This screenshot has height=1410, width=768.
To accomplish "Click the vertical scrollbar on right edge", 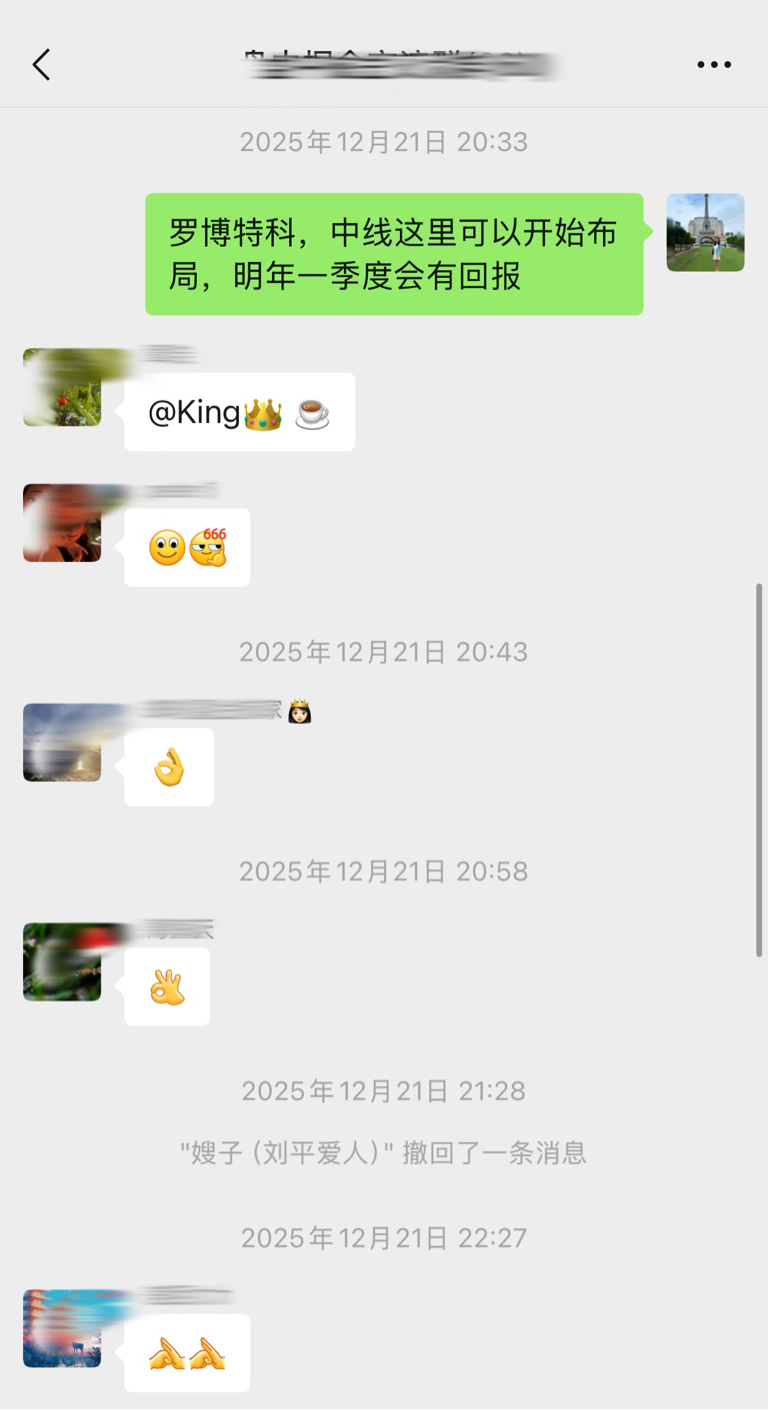I will 759,770.
